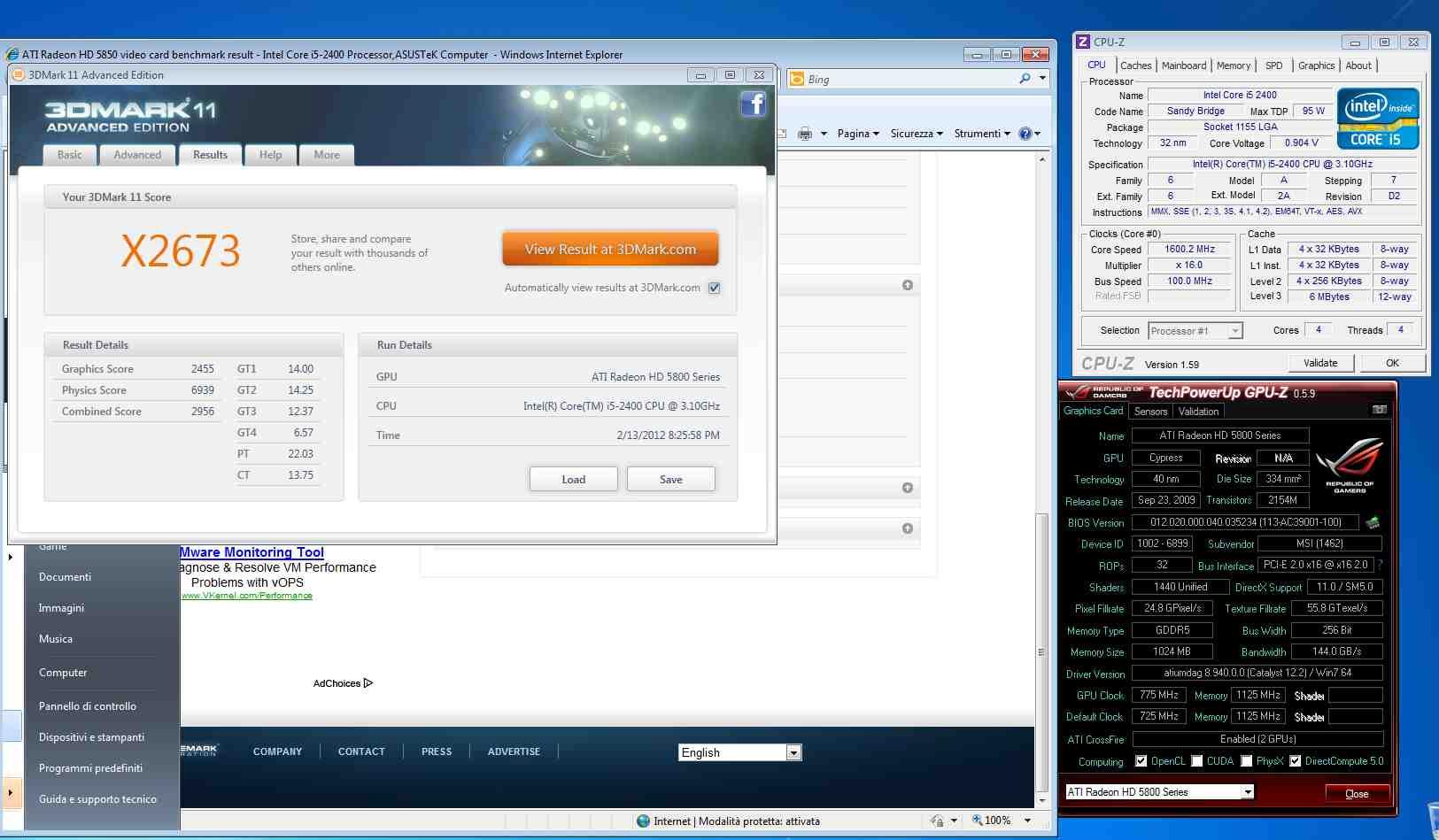Click the printer icon in IE toolbar
This screenshot has width=1439, height=840.
[805, 134]
